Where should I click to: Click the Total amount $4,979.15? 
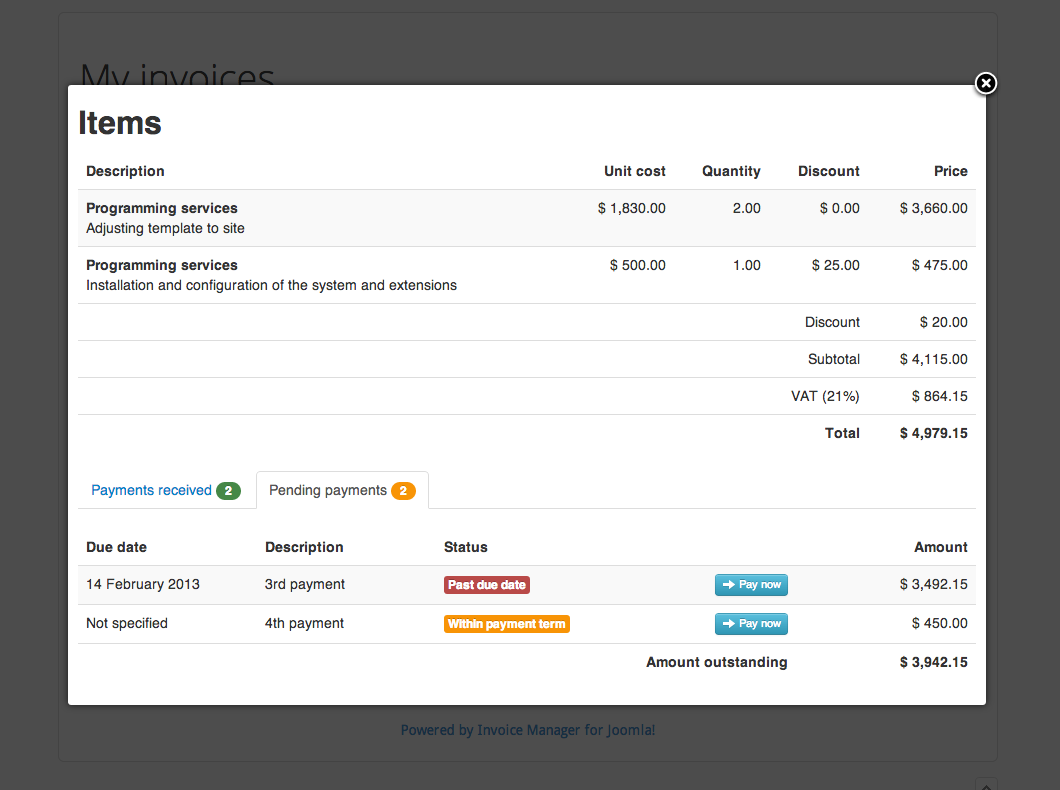point(933,433)
